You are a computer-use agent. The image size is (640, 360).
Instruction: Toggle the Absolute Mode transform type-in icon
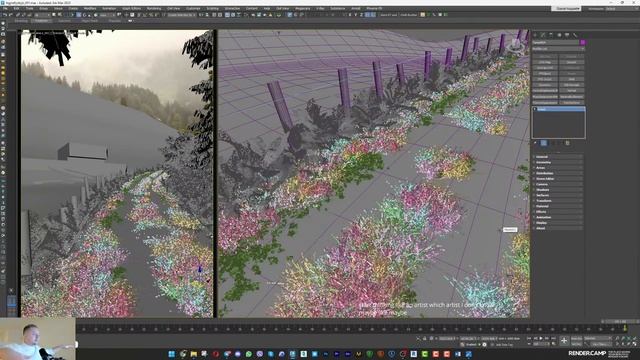click(x=431, y=338)
